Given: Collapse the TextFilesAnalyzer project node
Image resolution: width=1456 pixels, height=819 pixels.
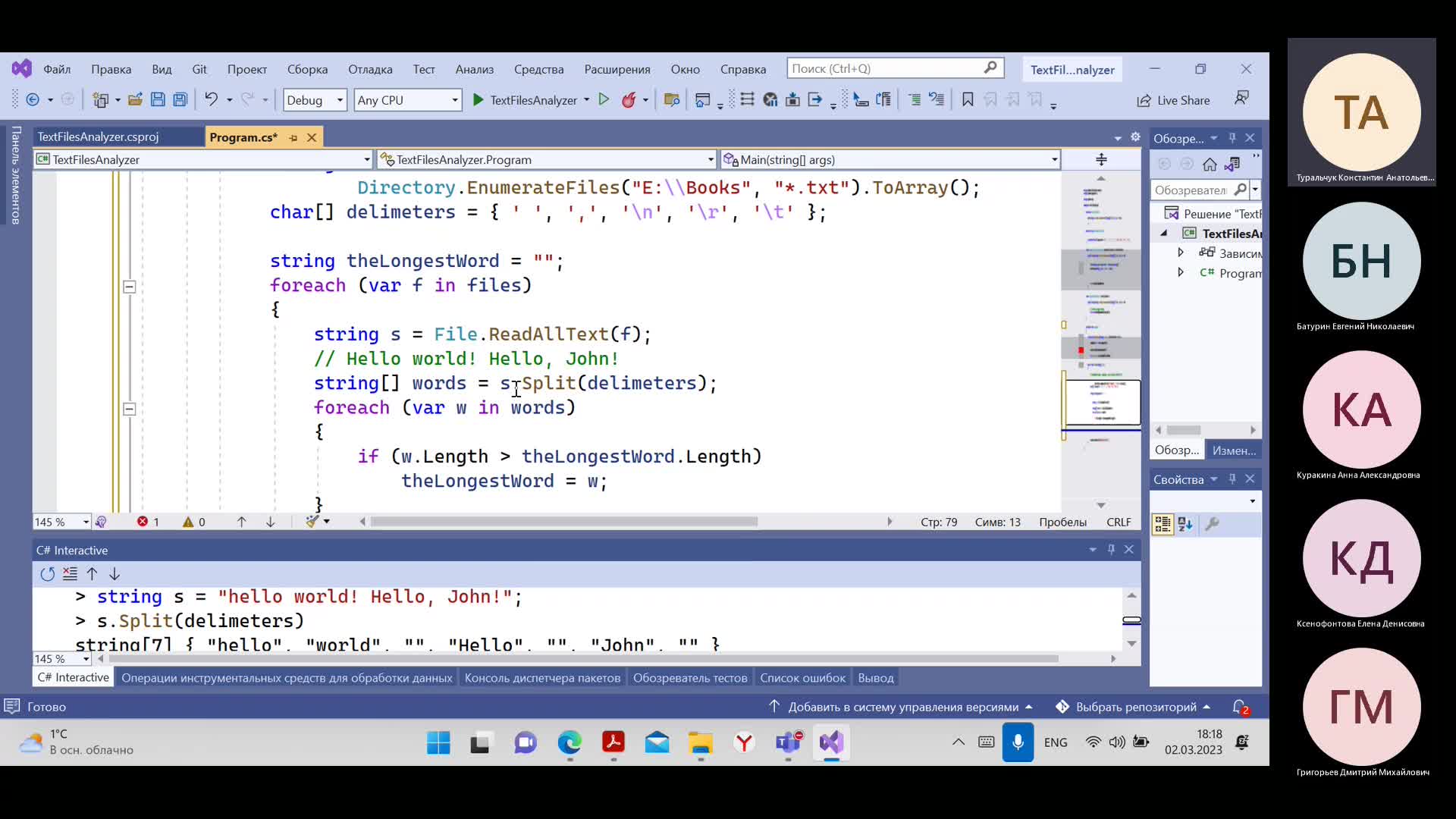Looking at the screenshot, I should point(1164,234).
